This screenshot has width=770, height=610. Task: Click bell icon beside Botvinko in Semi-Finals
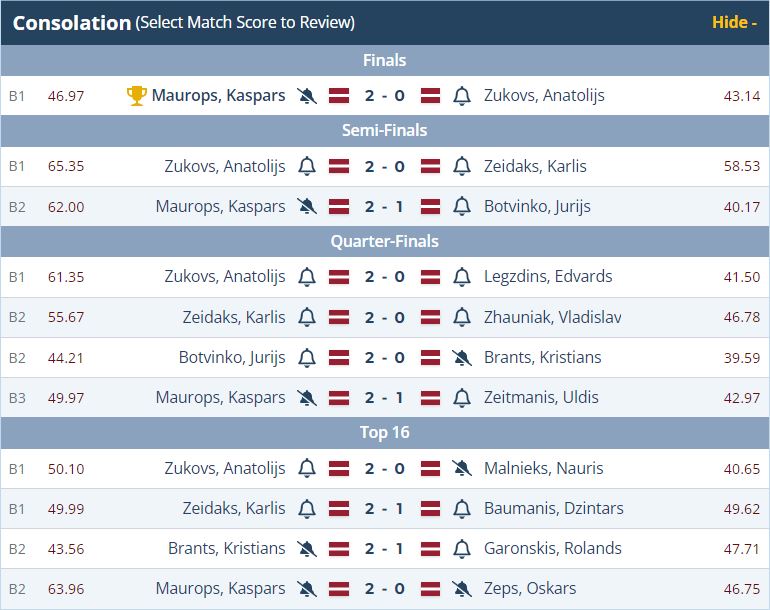click(461, 206)
